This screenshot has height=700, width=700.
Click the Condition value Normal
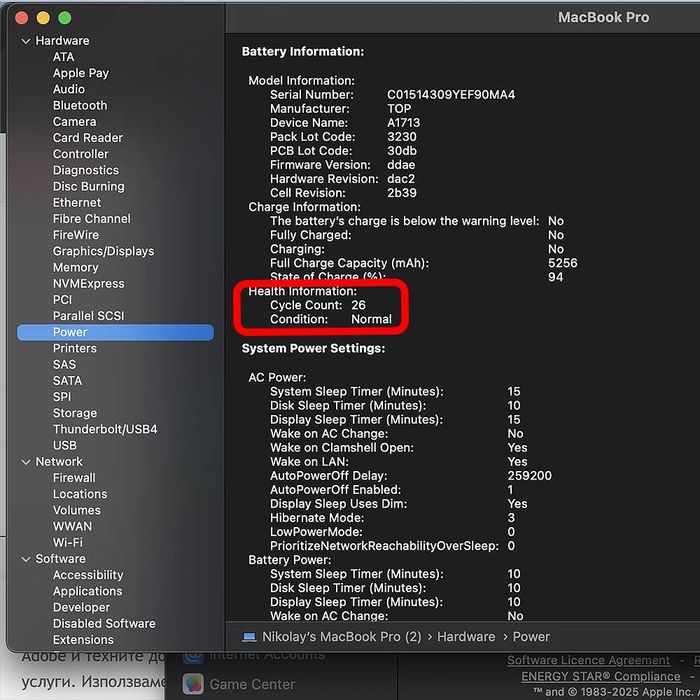point(371,320)
